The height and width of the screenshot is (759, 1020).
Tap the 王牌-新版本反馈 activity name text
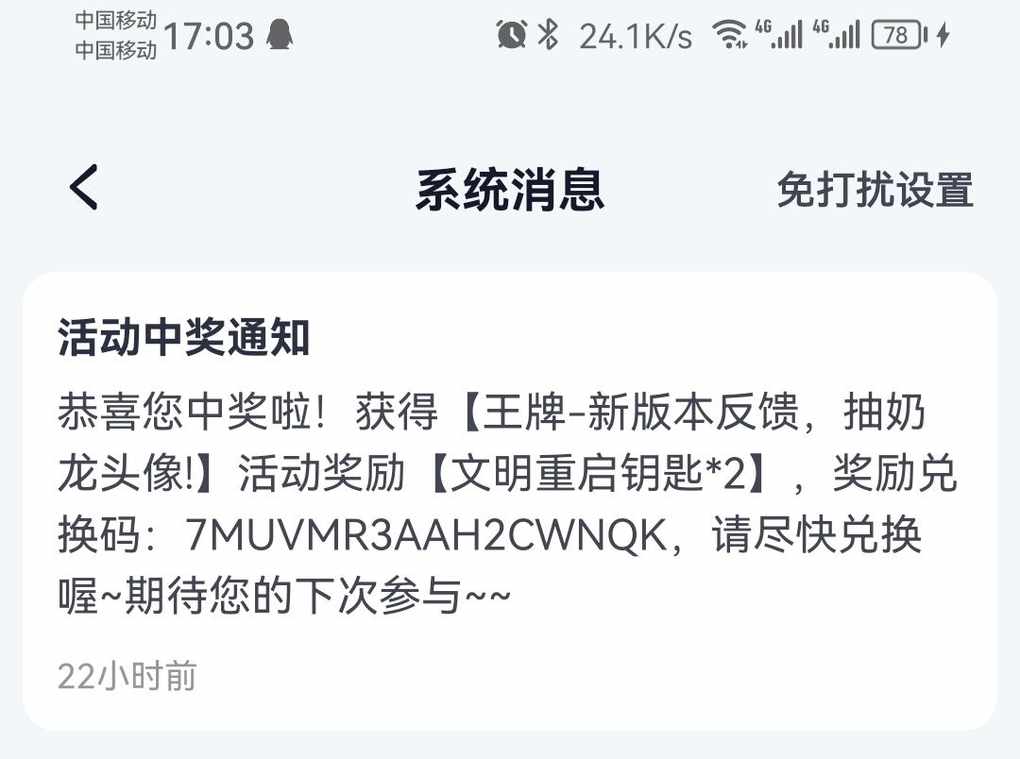(640, 412)
